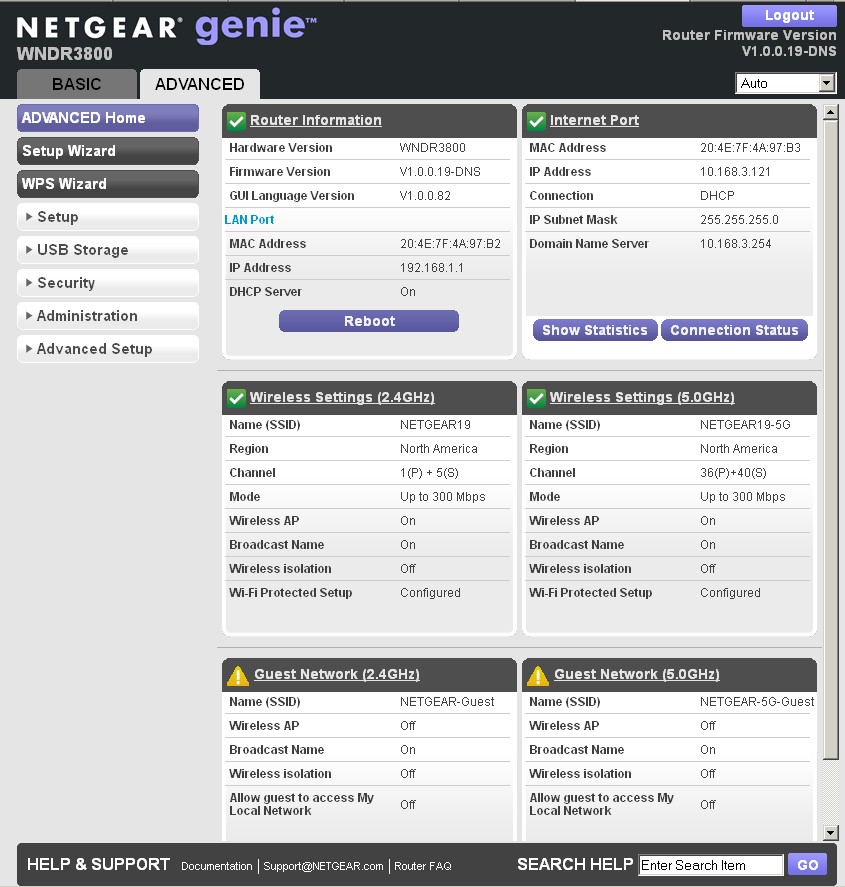The width and height of the screenshot is (845, 887).
Task: Click the Enter Search Item field
Action: point(710,865)
